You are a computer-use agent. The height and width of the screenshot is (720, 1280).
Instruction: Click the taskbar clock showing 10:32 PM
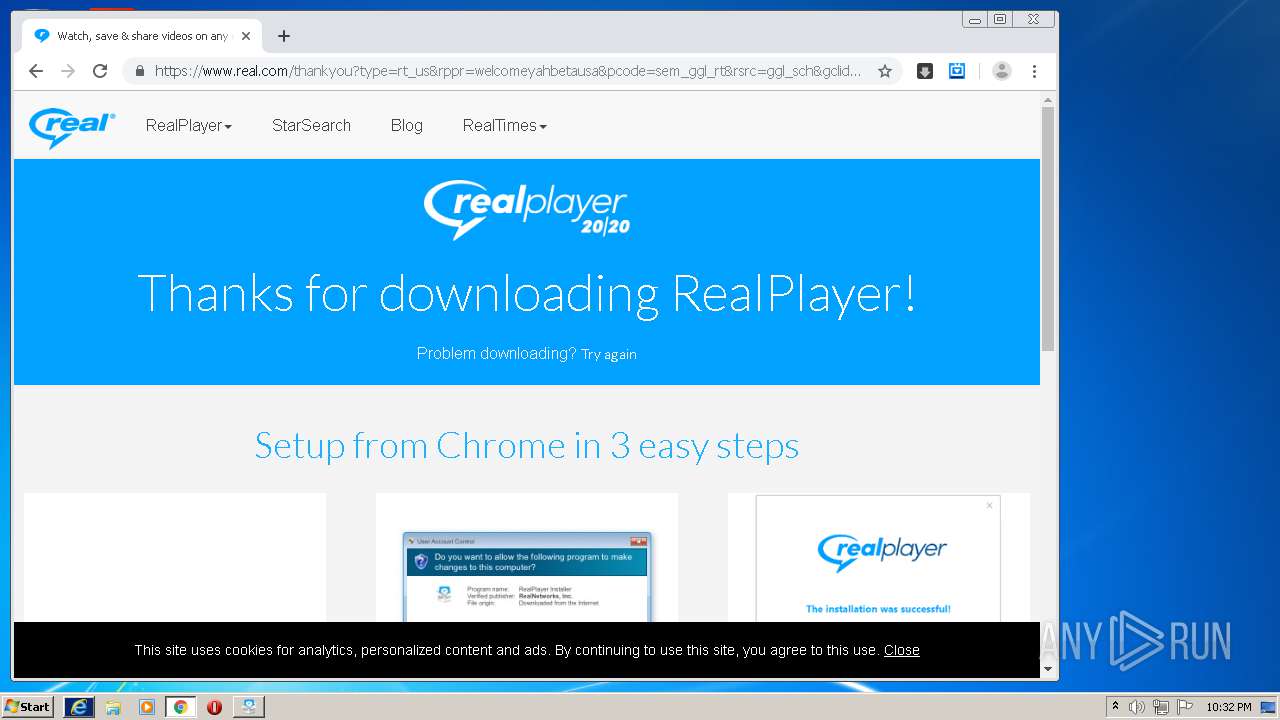pos(1228,707)
